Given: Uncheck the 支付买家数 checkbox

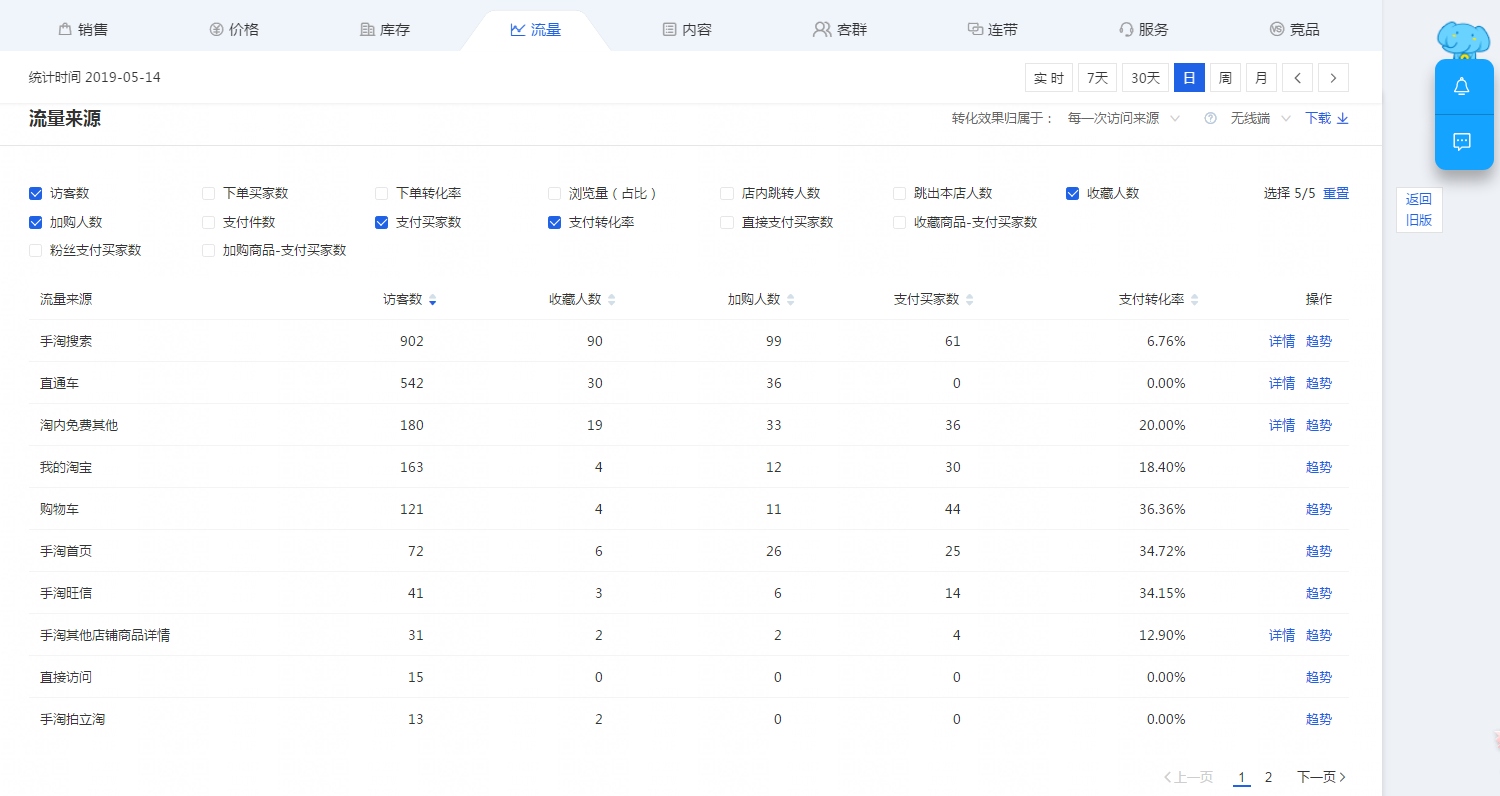Looking at the screenshot, I should 381,222.
